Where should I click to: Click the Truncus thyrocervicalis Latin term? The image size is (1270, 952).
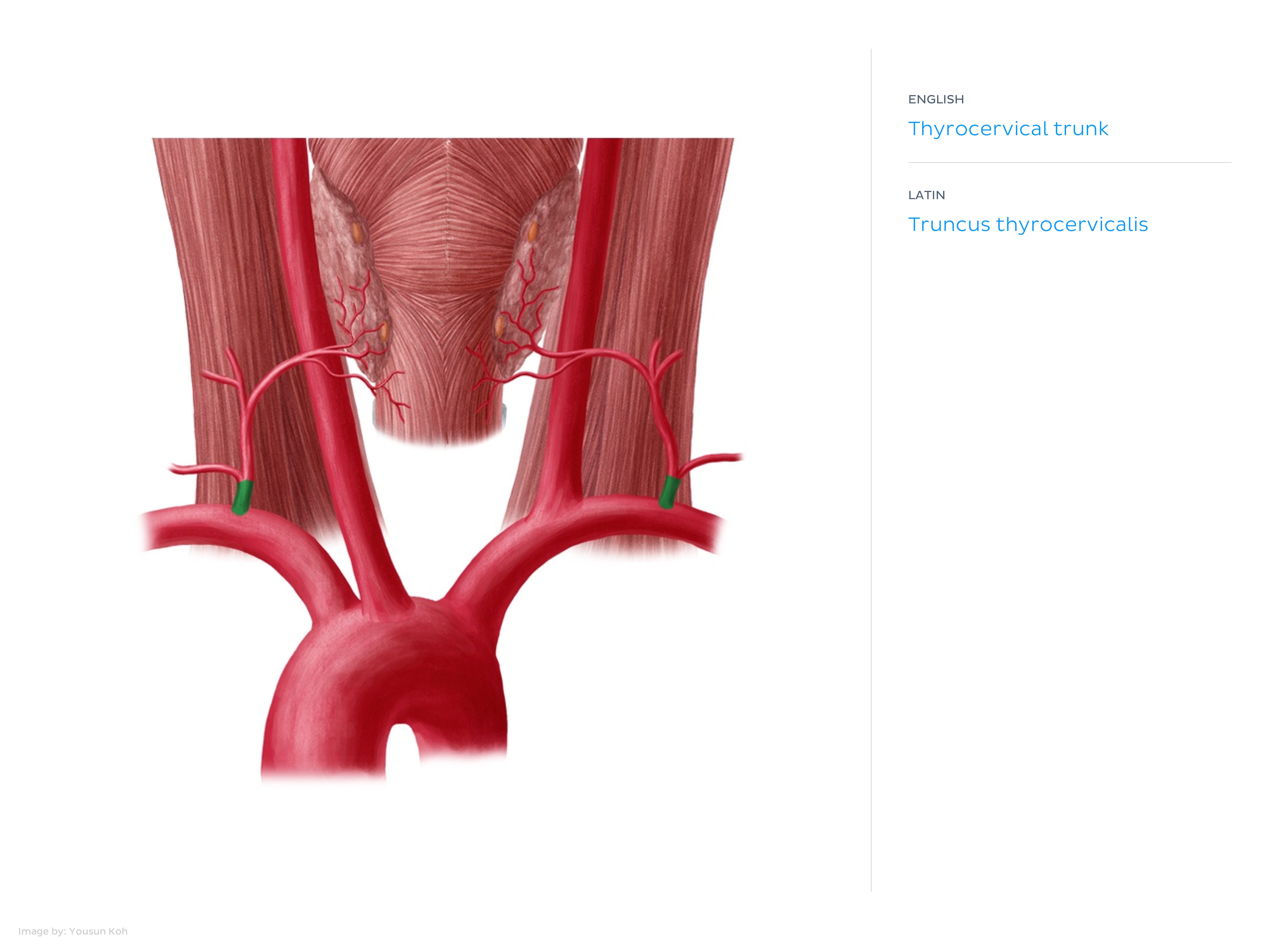pos(1028,224)
